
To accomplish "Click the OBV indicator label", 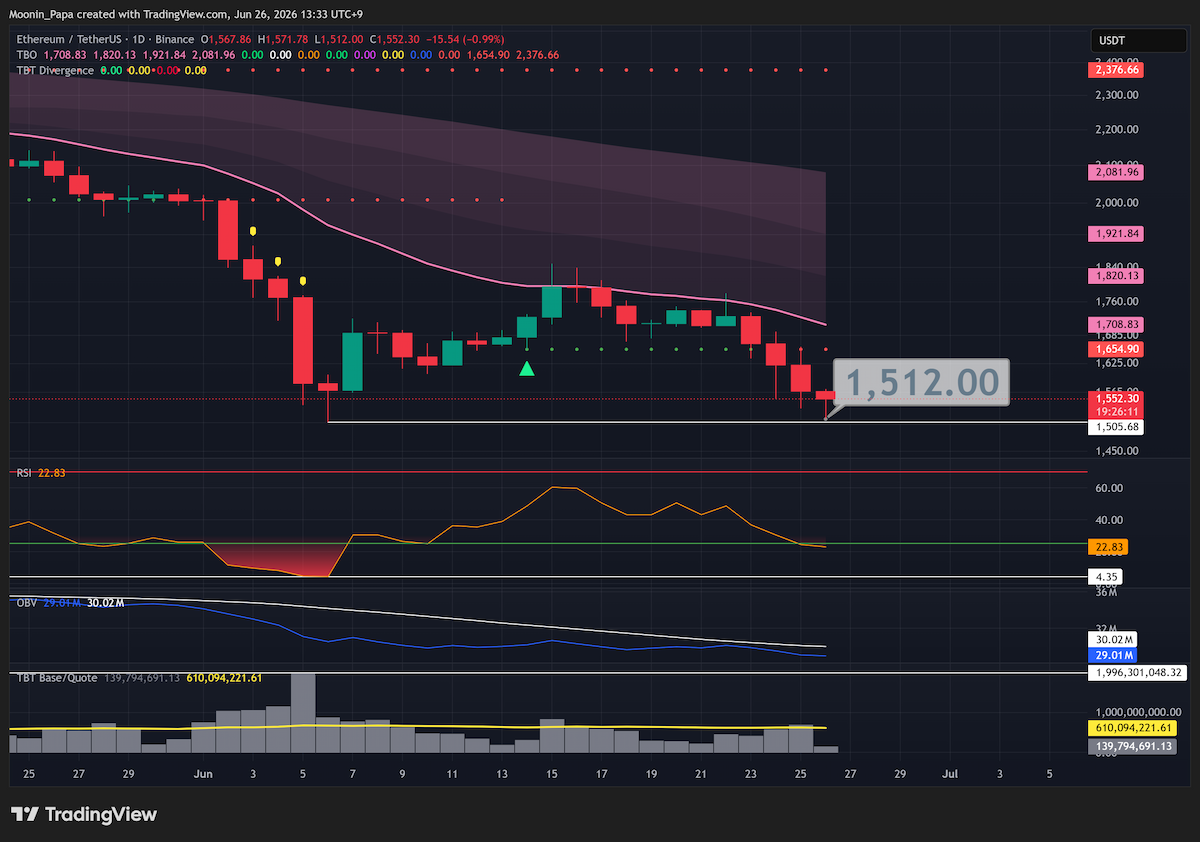I will click(x=25, y=603).
